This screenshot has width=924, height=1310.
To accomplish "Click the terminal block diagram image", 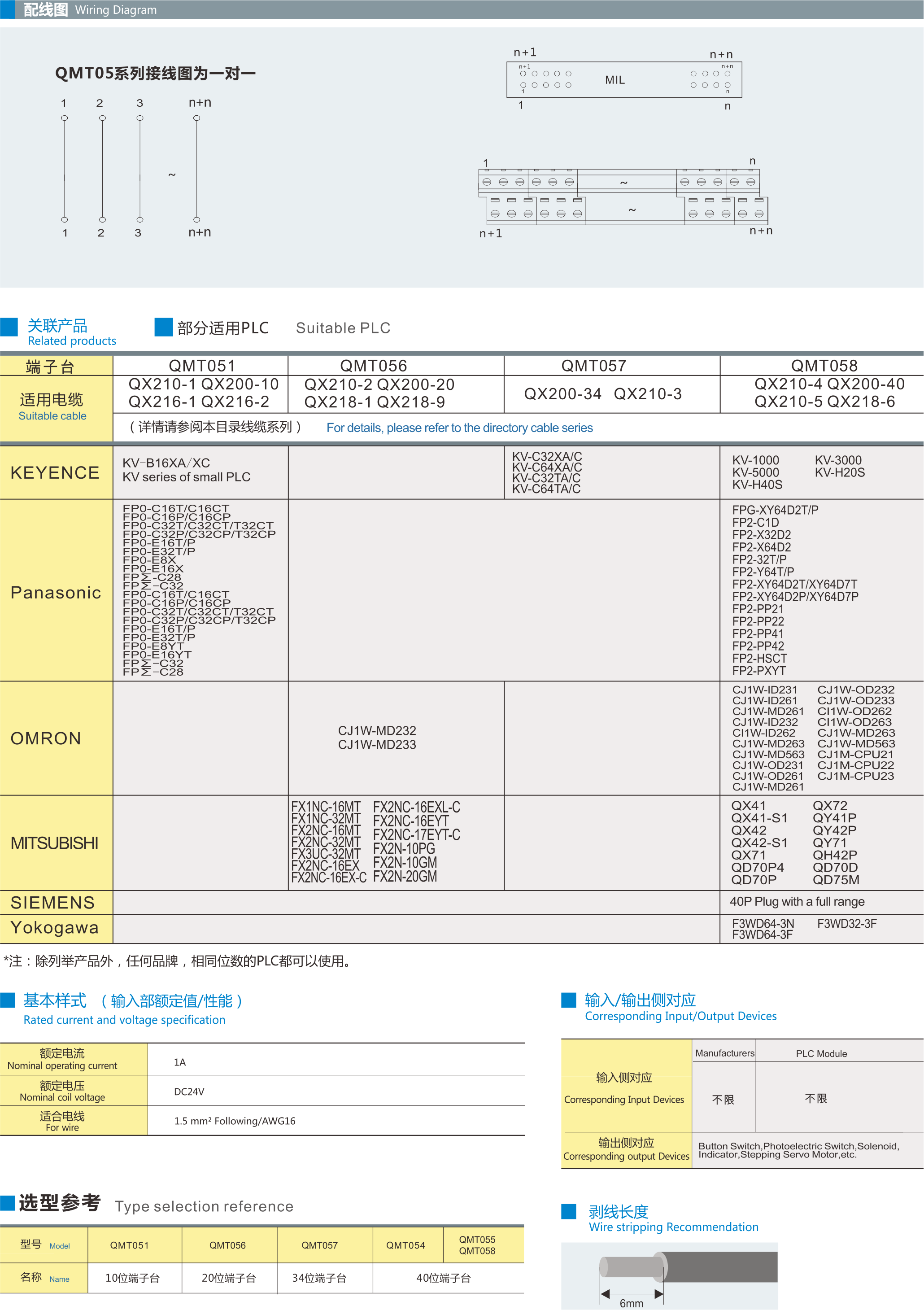I will (x=623, y=197).
